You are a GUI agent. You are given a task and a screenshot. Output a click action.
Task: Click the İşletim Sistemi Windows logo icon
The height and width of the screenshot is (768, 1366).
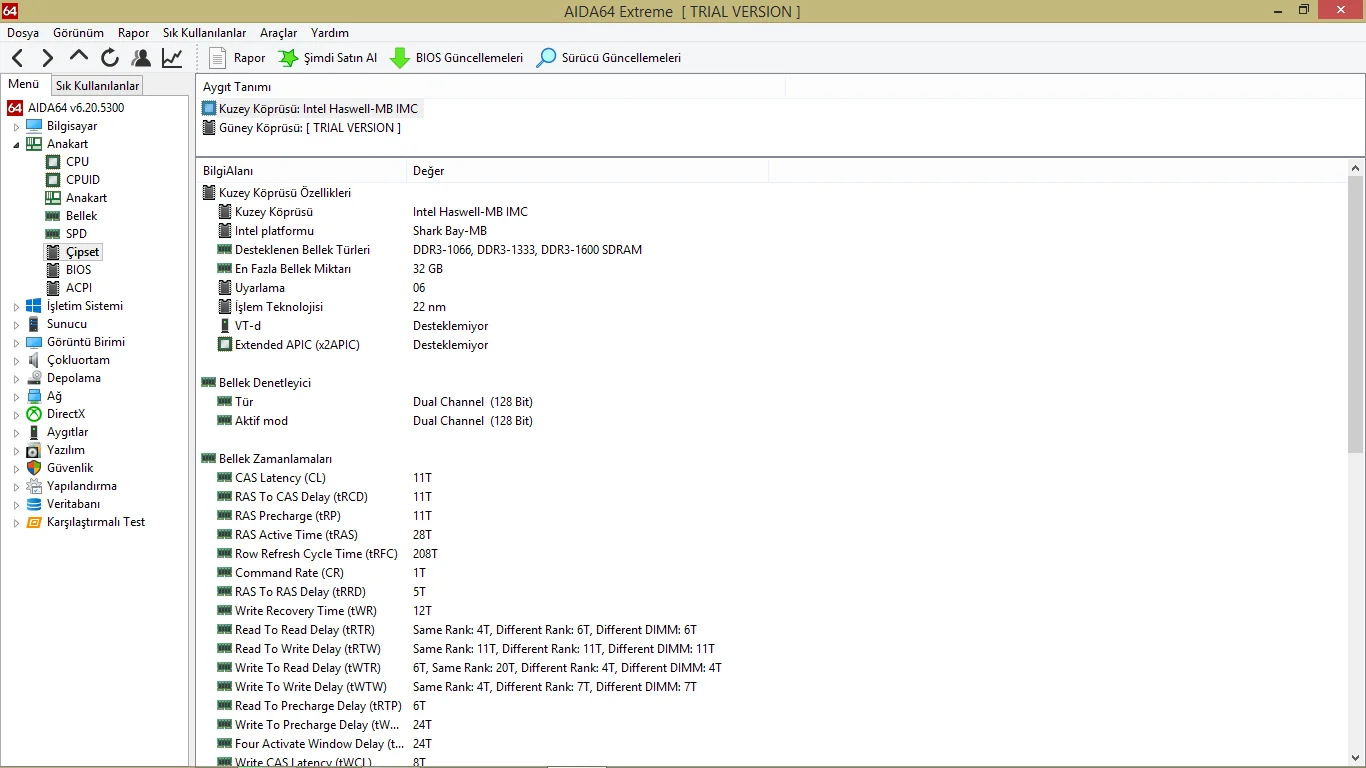click(34, 306)
